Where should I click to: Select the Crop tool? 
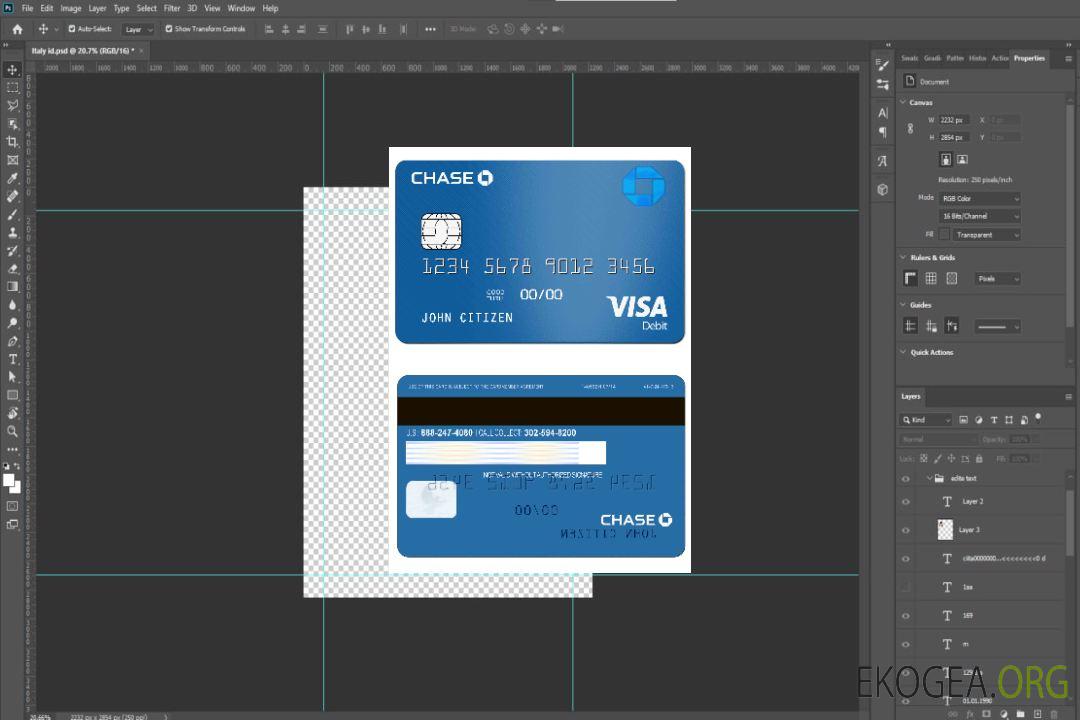[12, 142]
